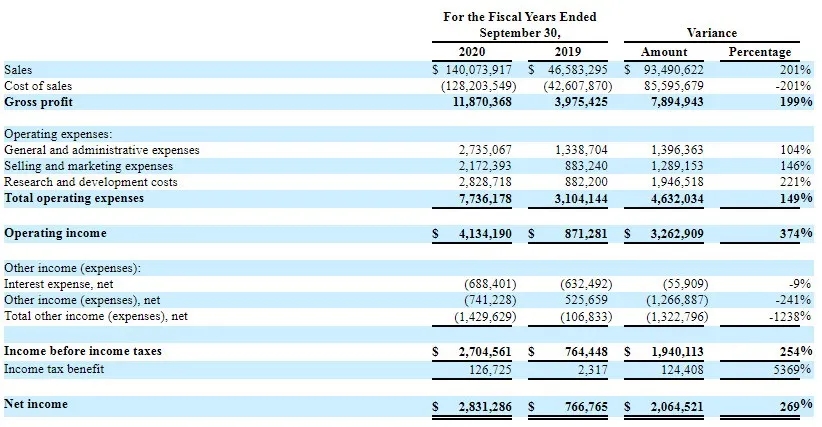Screen dimensions: 822x427
Task: Click the -1238% total other income percentage
Action: [x=791, y=317]
